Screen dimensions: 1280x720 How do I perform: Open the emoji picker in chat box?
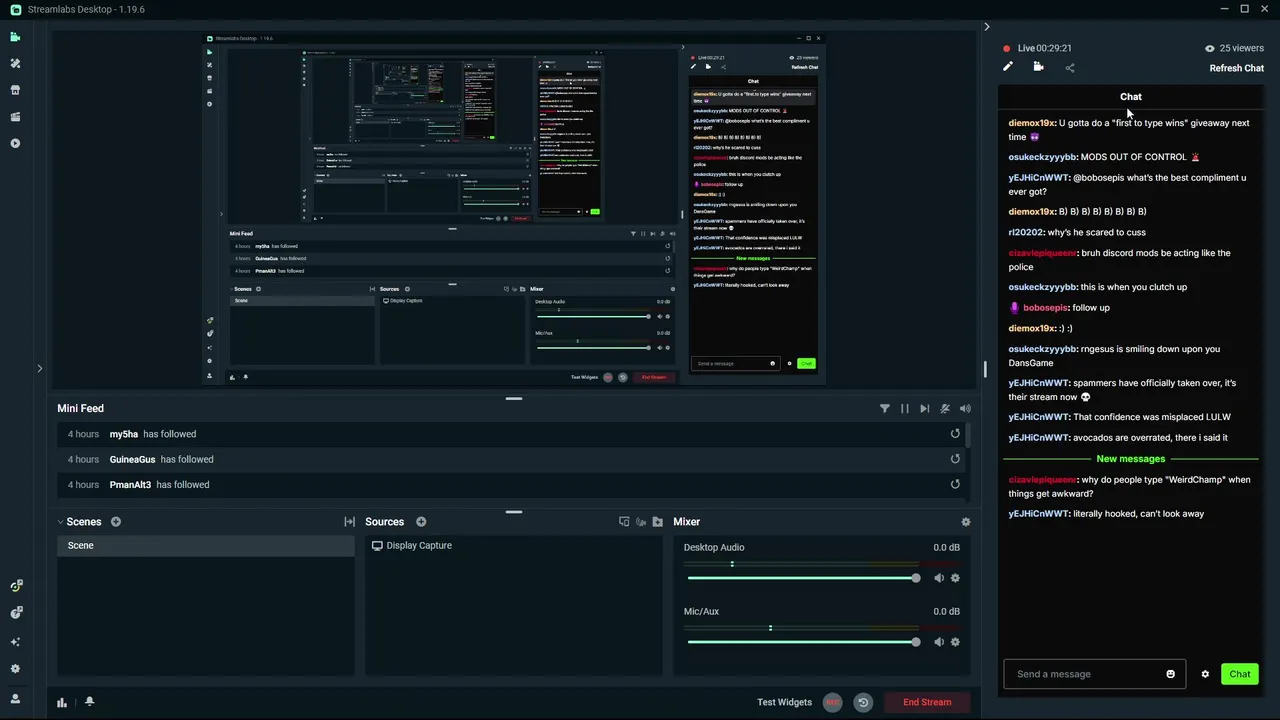(1171, 674)
